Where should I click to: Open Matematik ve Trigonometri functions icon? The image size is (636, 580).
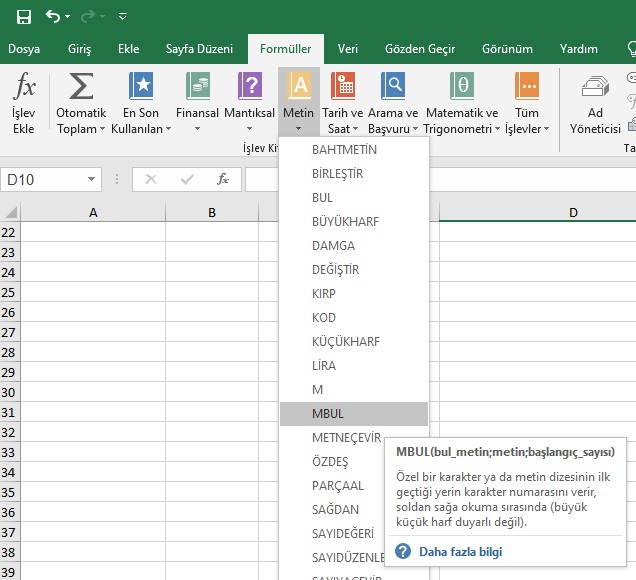point(461,88)
